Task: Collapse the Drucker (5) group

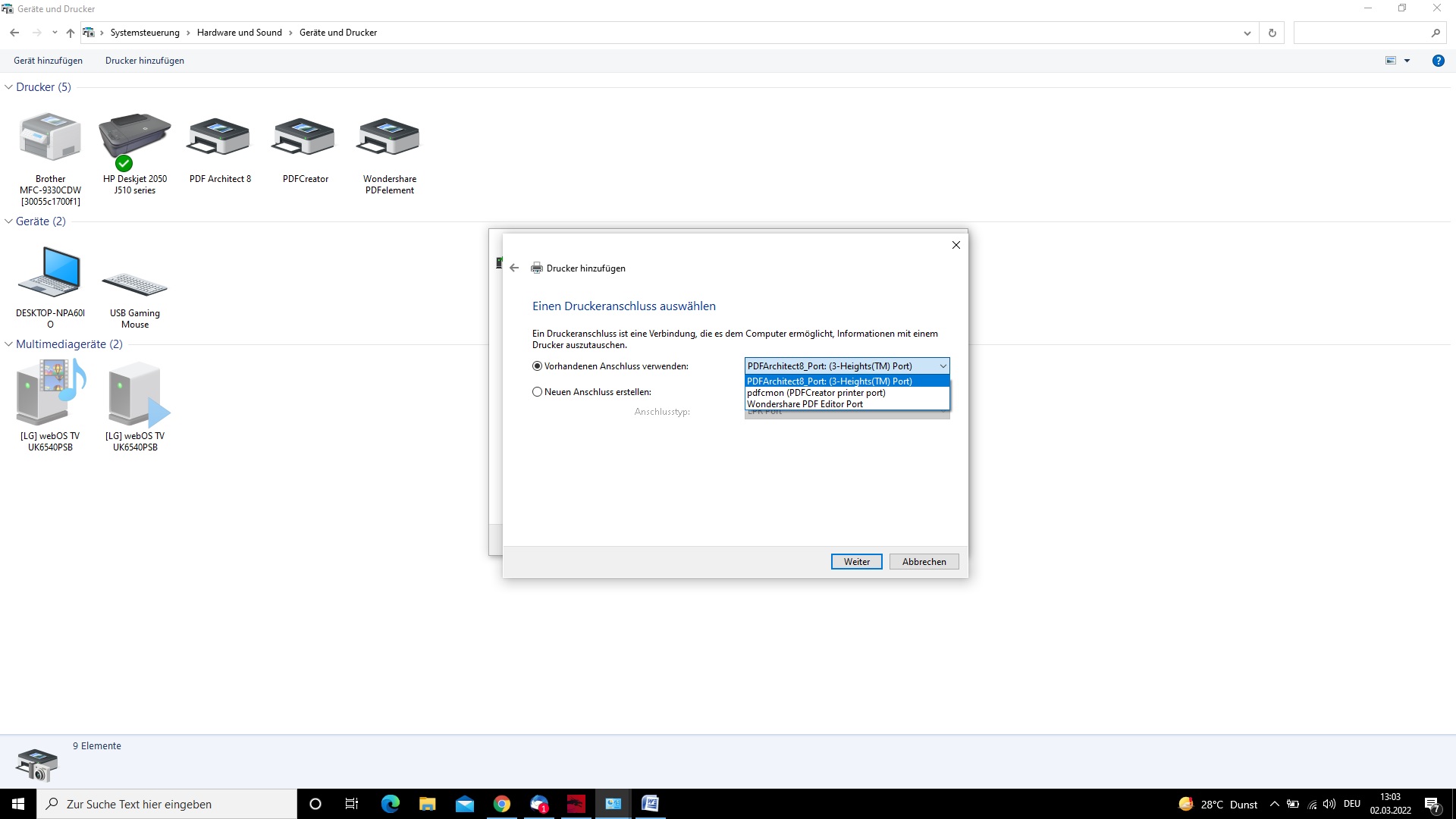Action: (x=9, y=87)
